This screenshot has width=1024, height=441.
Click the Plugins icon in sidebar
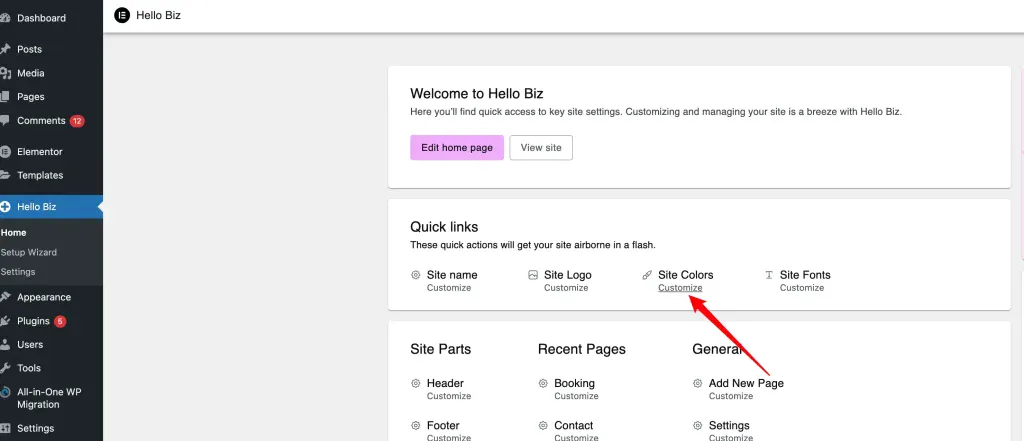click(5, 321)
